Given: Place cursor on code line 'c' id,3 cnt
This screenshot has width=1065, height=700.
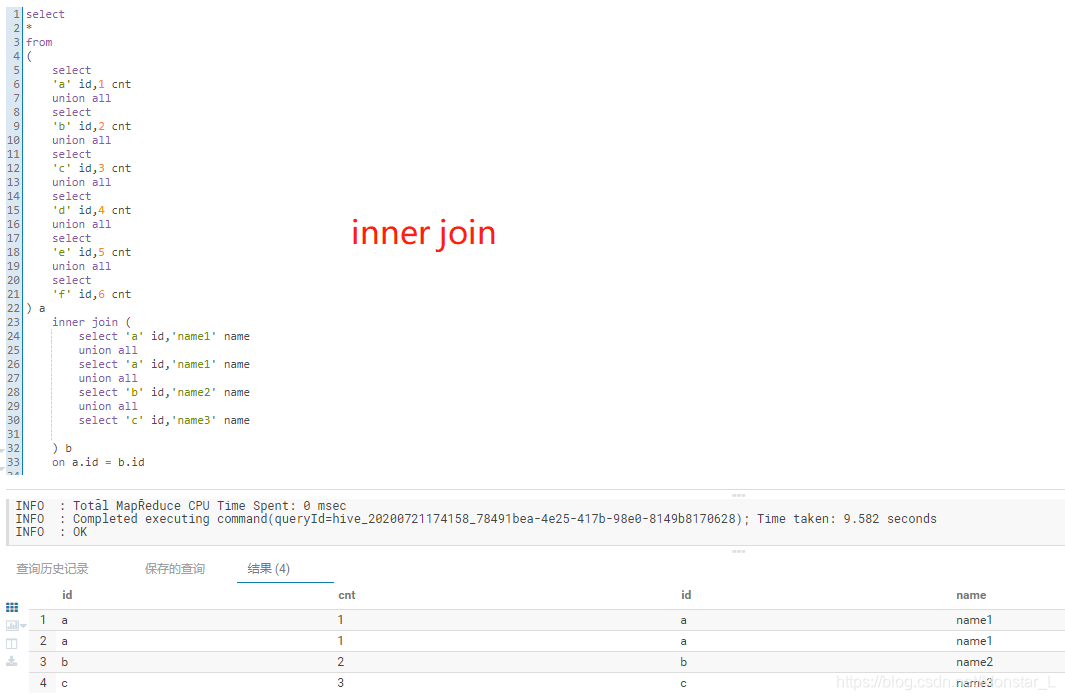Looking at the screenshot, I should point(92,168).
